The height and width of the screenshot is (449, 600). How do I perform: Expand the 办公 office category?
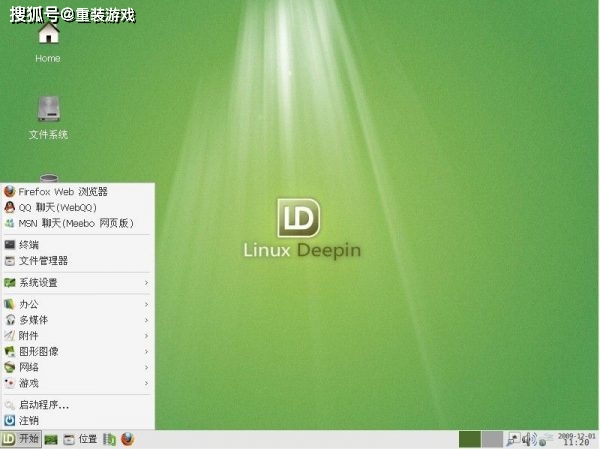click(78, 304)
